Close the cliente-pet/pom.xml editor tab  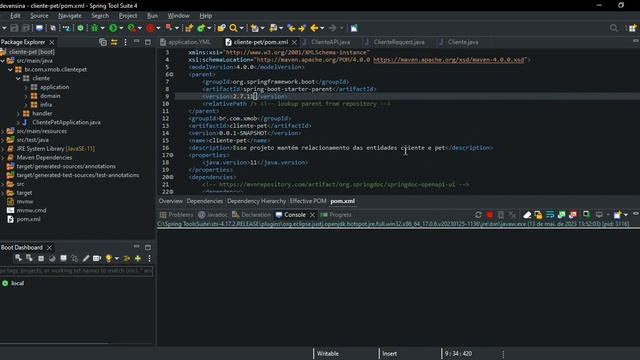[294, 42]
